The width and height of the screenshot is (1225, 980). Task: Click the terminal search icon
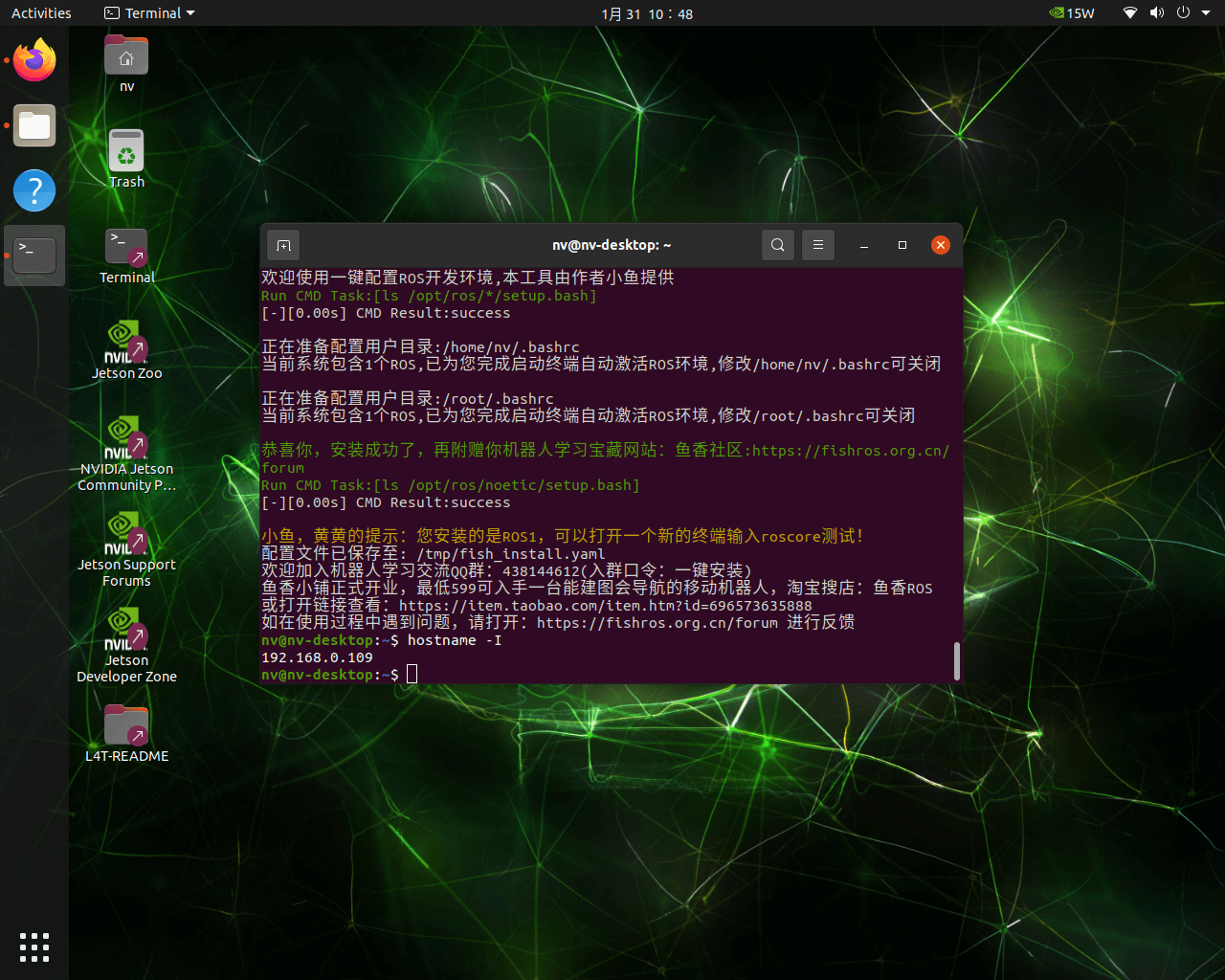(x=778, y=245)
